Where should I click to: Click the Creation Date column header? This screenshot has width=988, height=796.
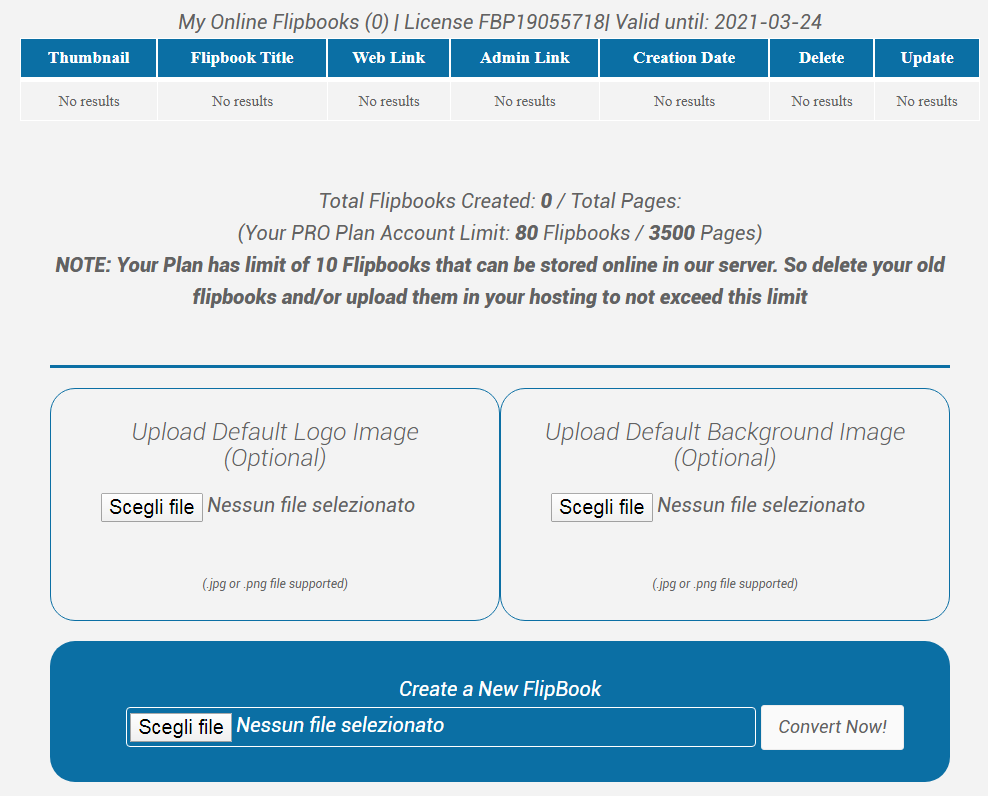pos(684,58)
